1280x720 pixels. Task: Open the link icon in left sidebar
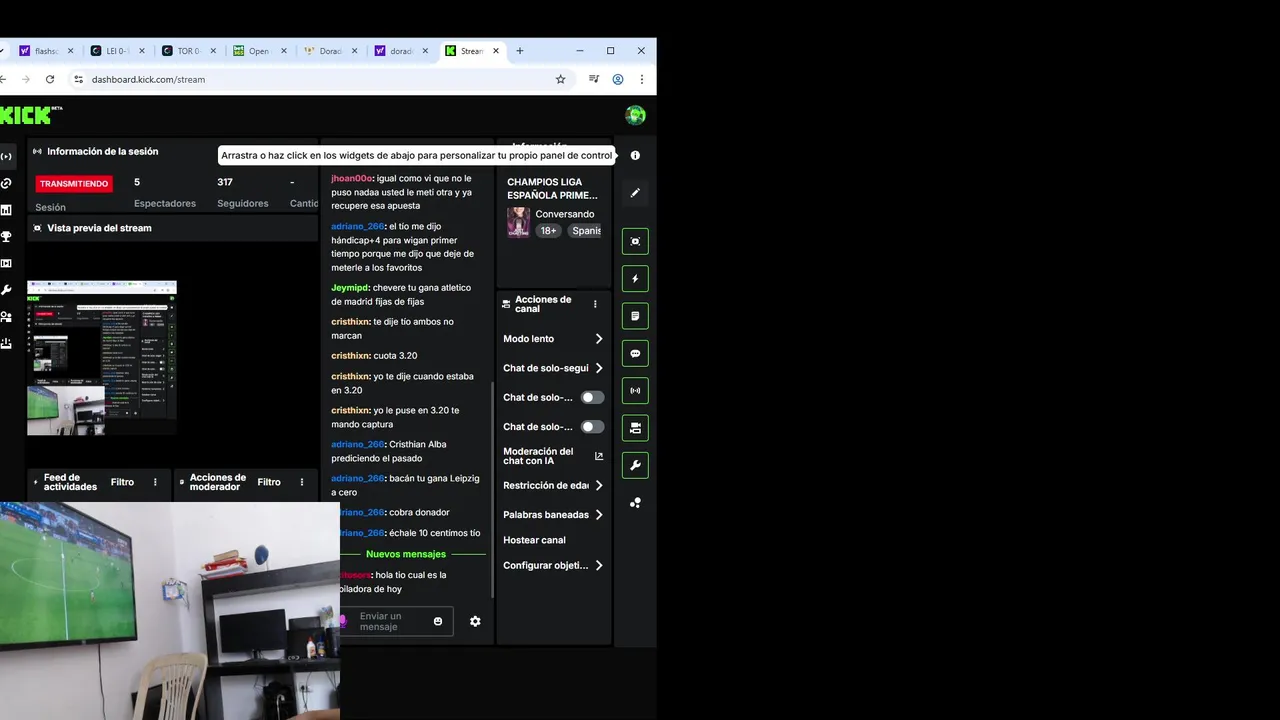pyautogui.click(x=6, y=183)
